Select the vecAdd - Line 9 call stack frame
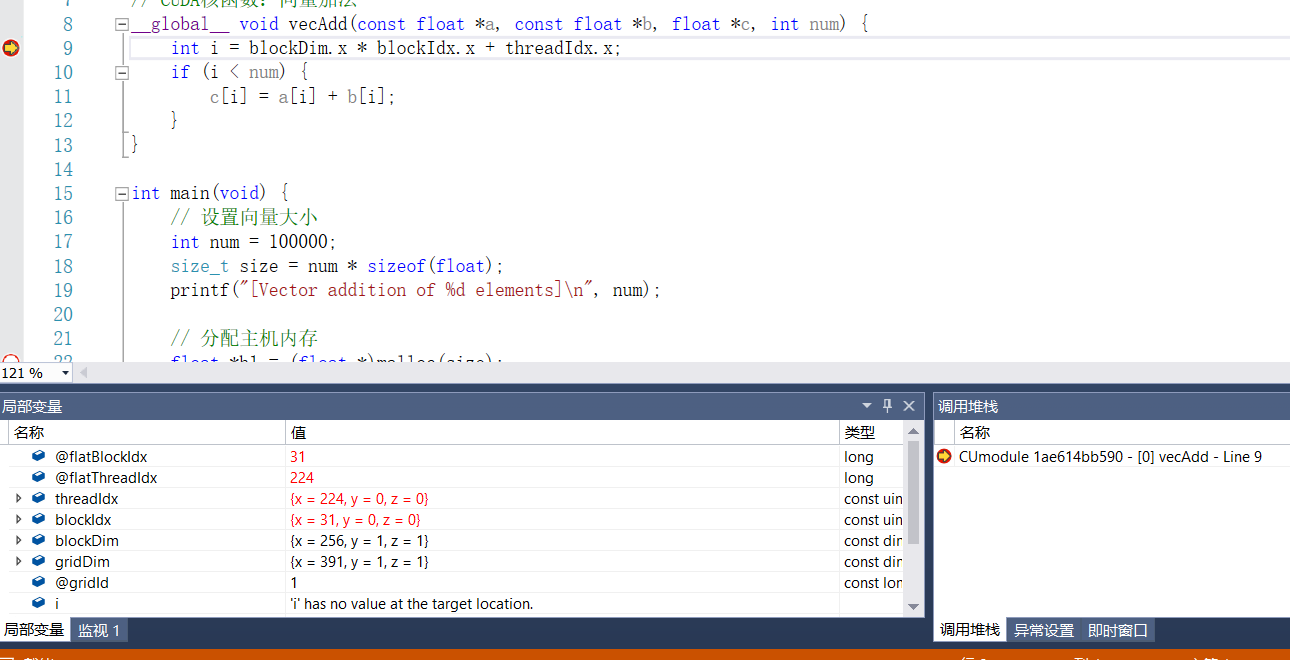 pyautogui.click(x=1110, y=456)
